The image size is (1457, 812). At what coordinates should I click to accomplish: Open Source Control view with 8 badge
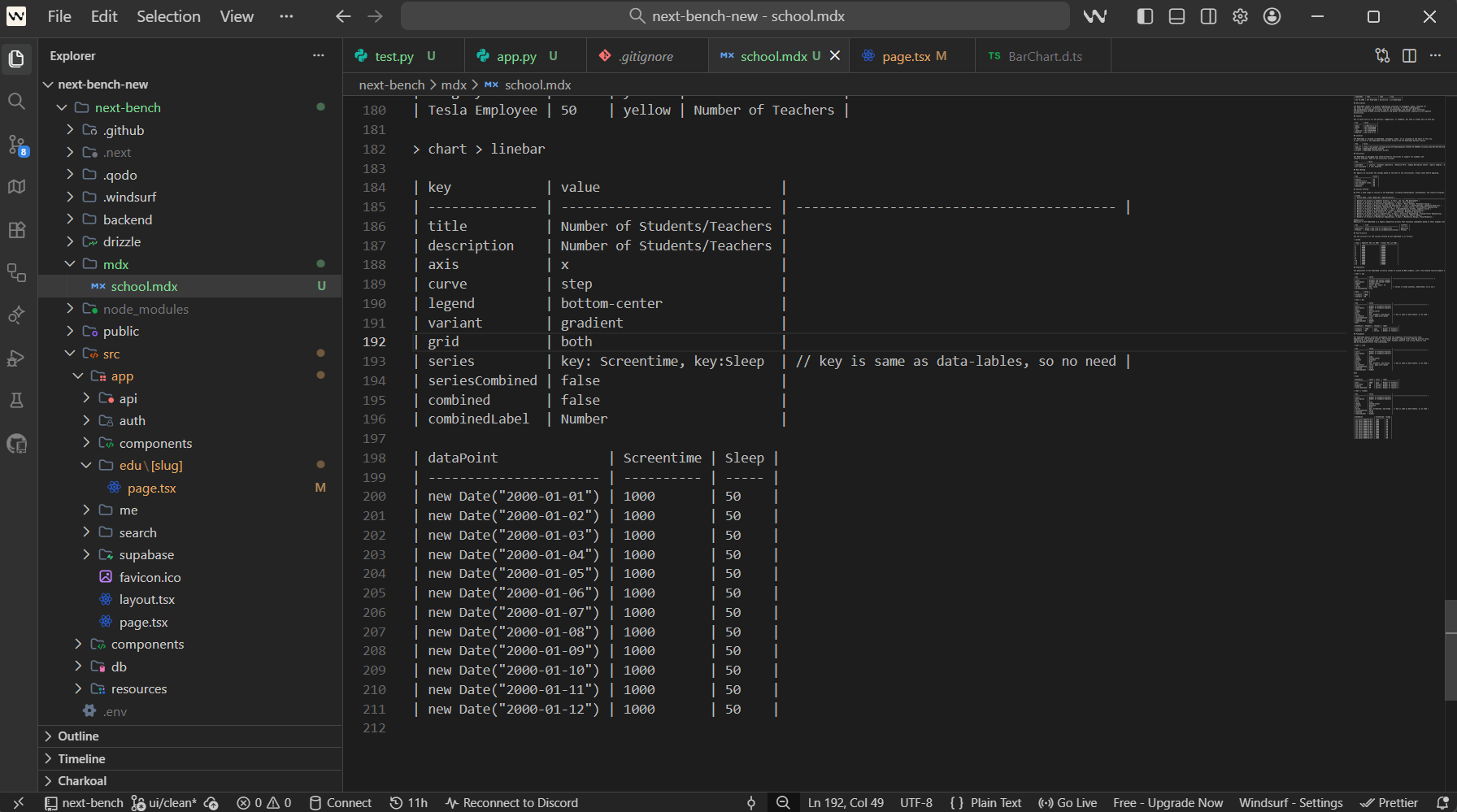tap(16, 145)
